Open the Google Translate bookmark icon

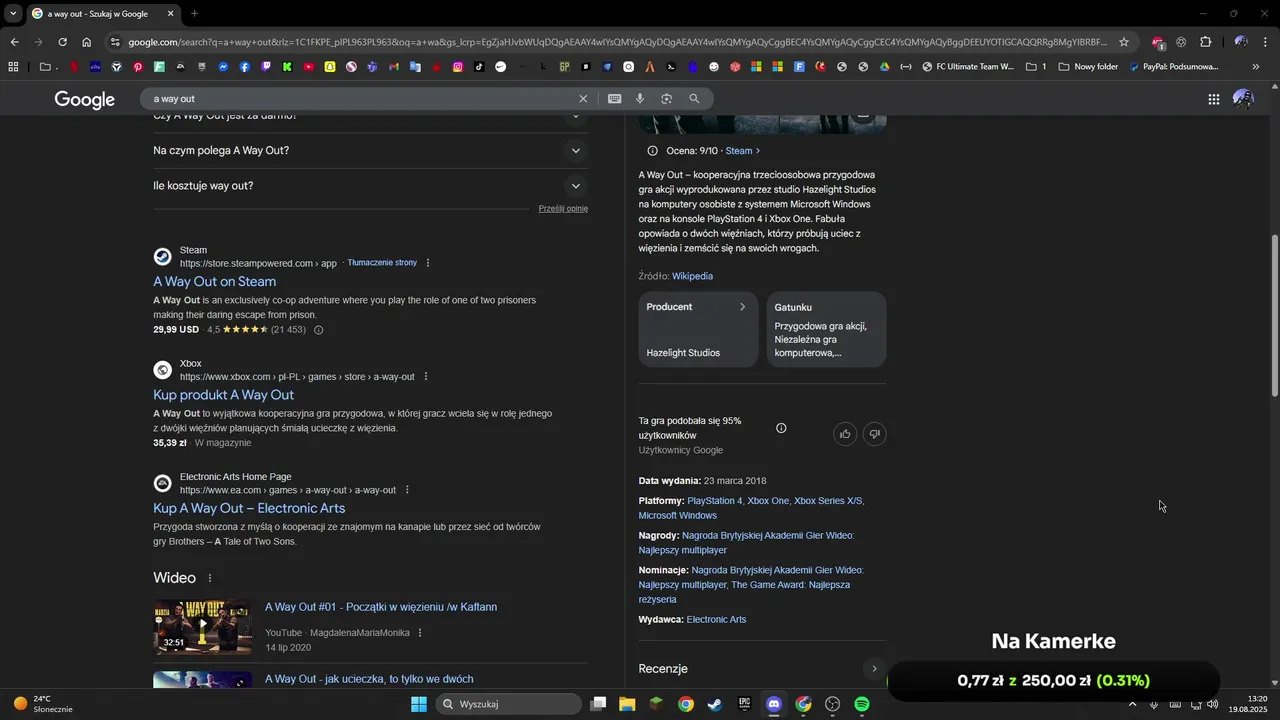pyautogui.click(x=415, y=67)
